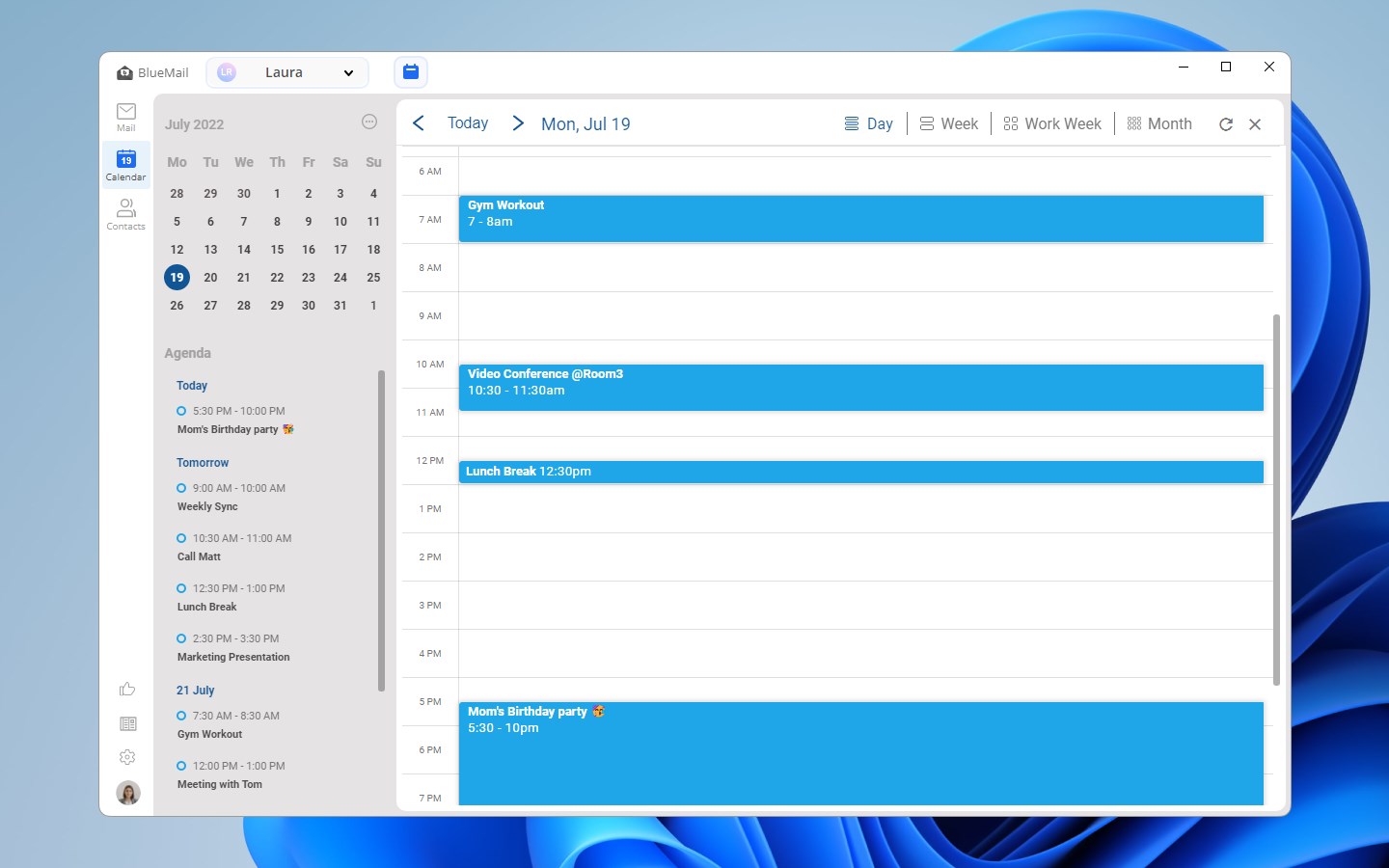Open the Contacts panel
1389x868 pixels.
pos(125,214)
